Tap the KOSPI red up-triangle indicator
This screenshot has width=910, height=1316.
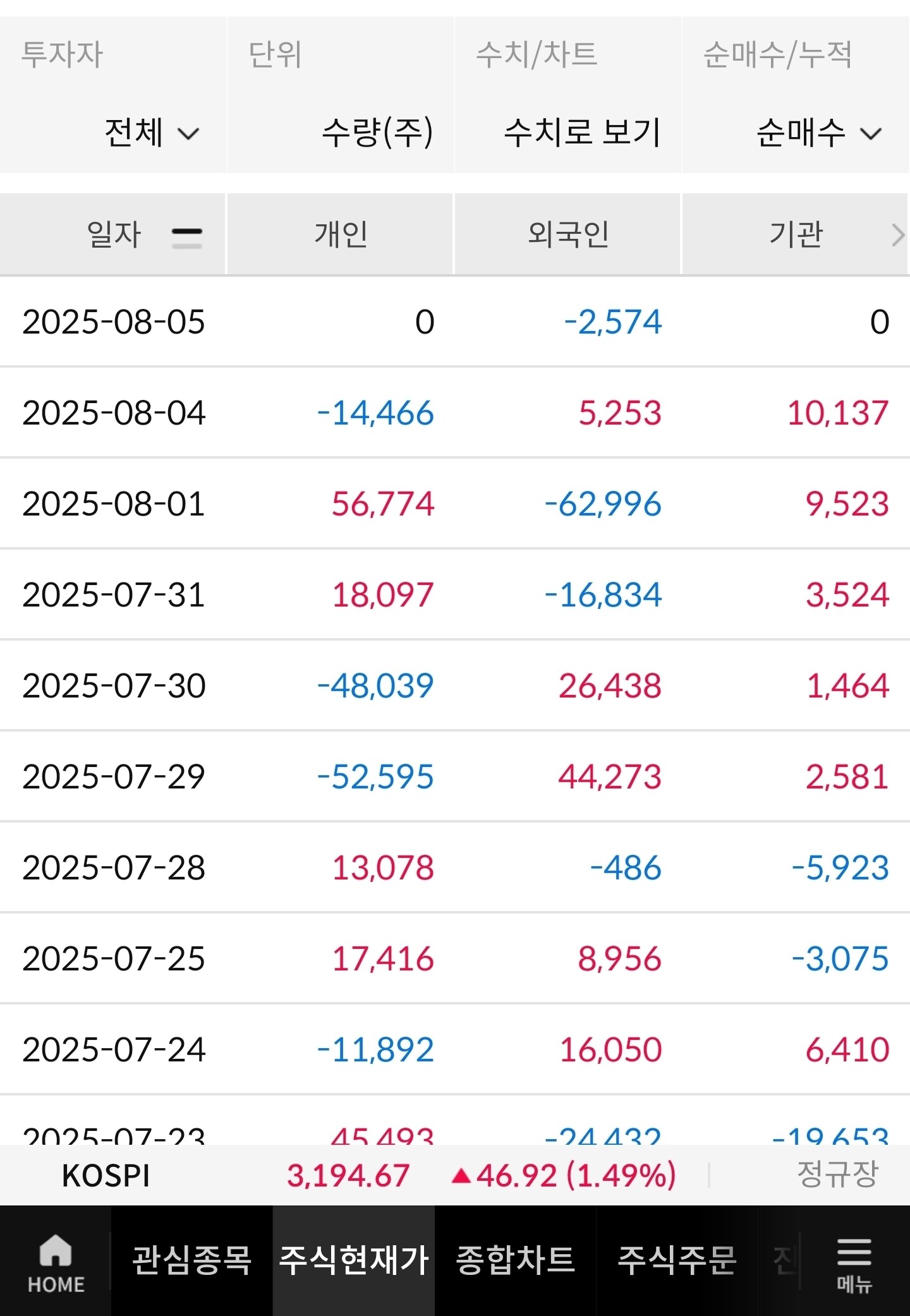point(462,1176)
